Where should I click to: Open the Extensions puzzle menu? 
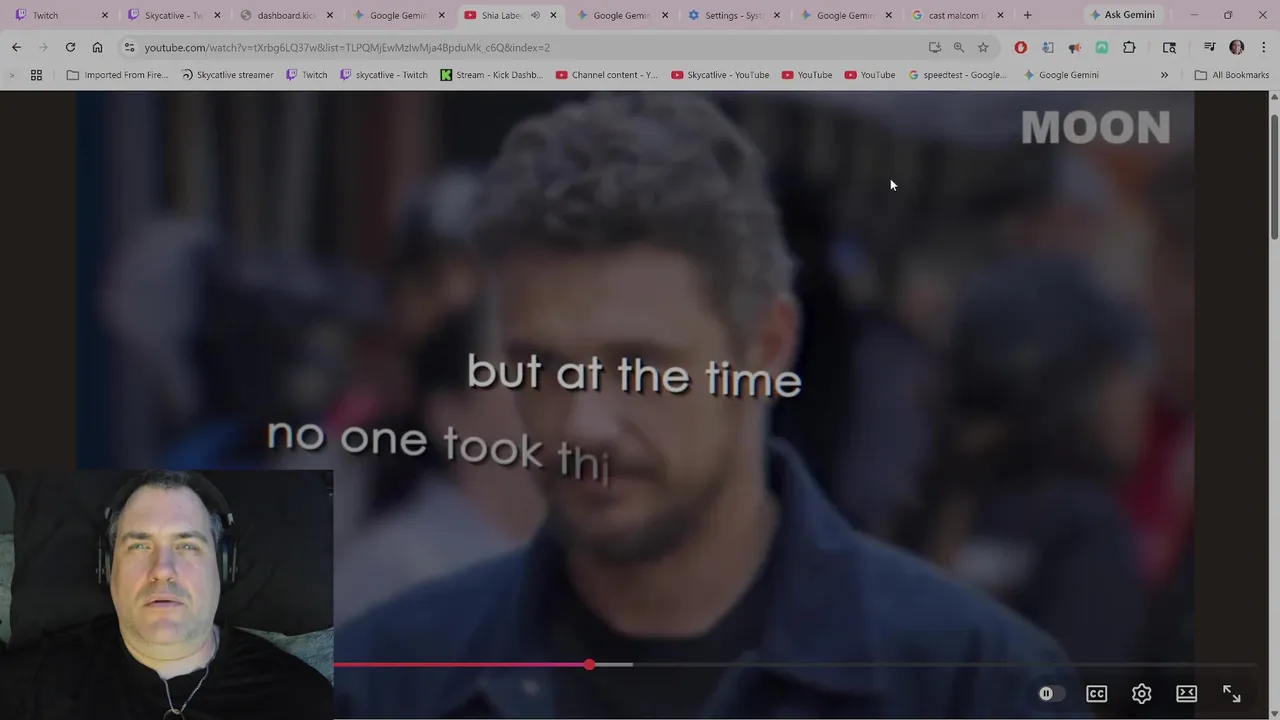click(1129, 47)
